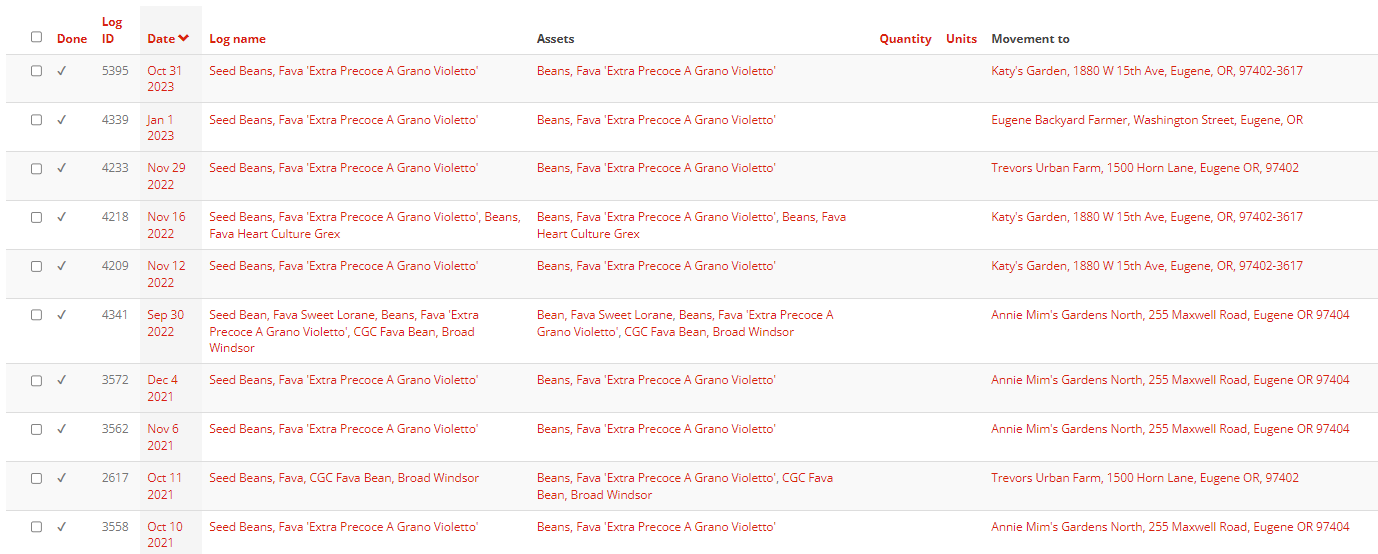
Task: Click the done checkmark for log 3558
Action: (62, 527)
